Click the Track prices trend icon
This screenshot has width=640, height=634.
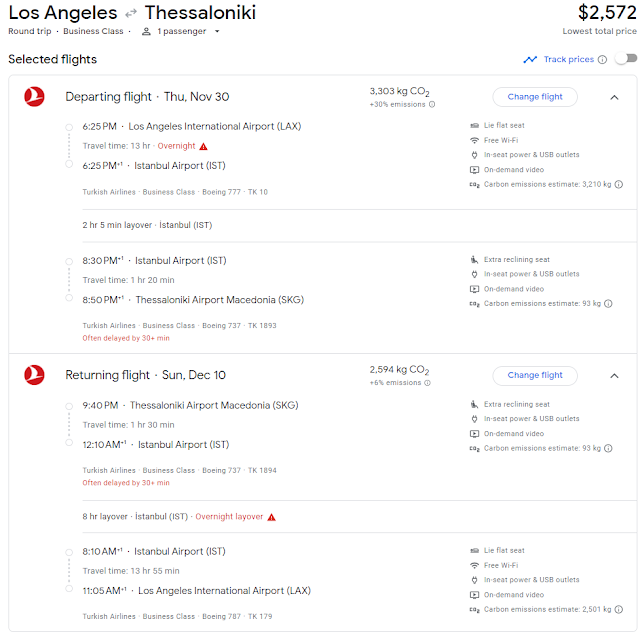tap(530, 60)
